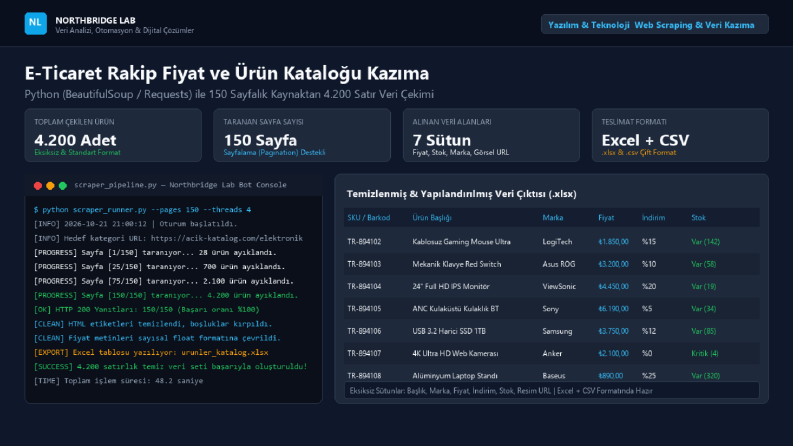Select the Samsung brand cell
The image size is (793, 446).
(x=557, y=331)
